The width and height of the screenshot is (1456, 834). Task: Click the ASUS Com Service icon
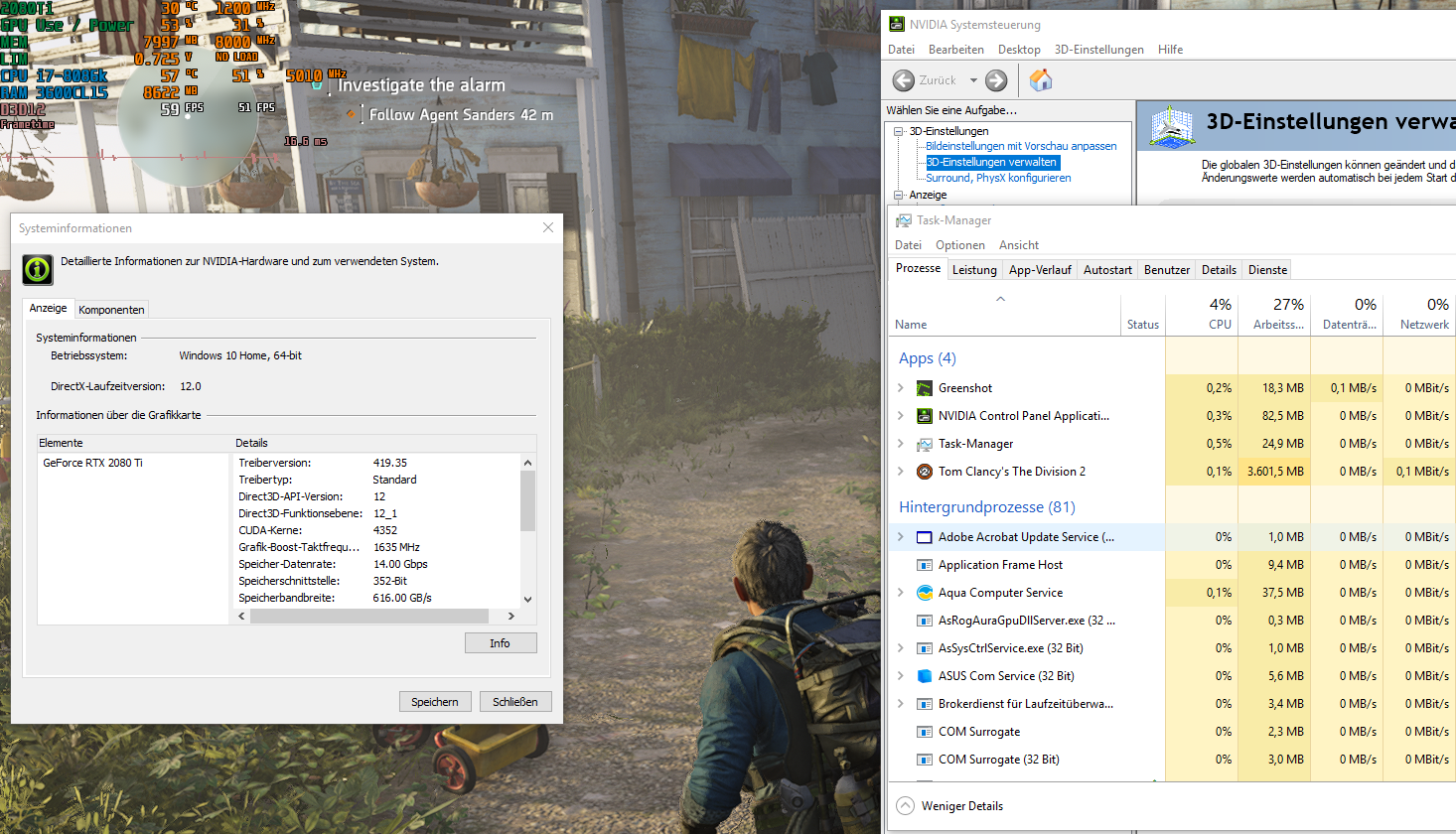coord(924,676)
